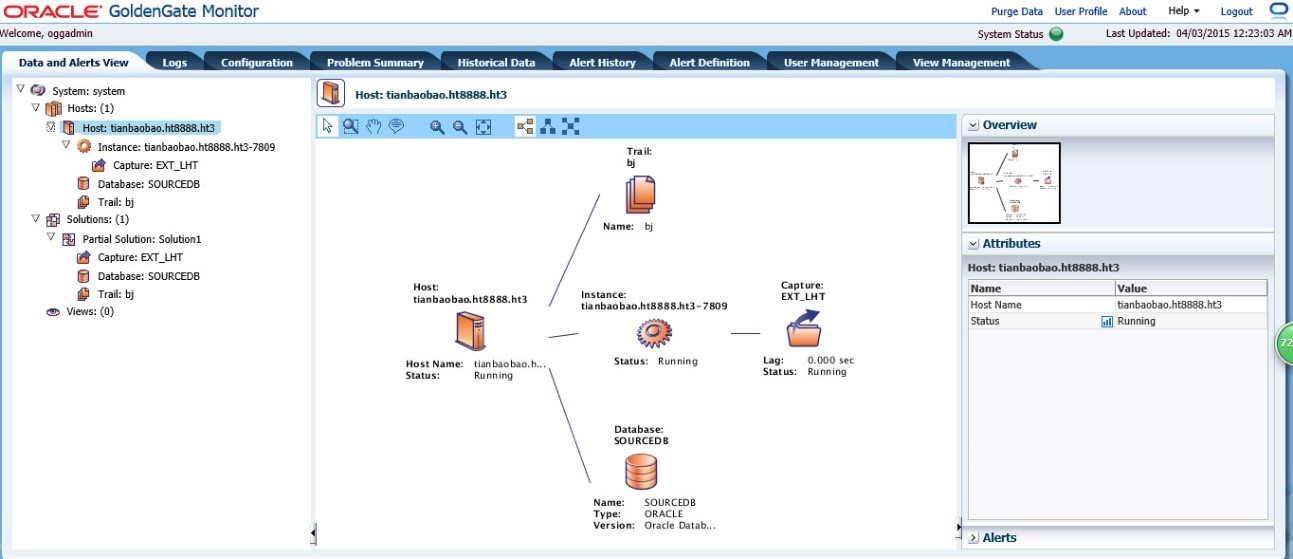Image resolution: width=1293 pixels, height=559 pixels.
Task: Collapse the System: system tree node
Action: tap(20, 89)
